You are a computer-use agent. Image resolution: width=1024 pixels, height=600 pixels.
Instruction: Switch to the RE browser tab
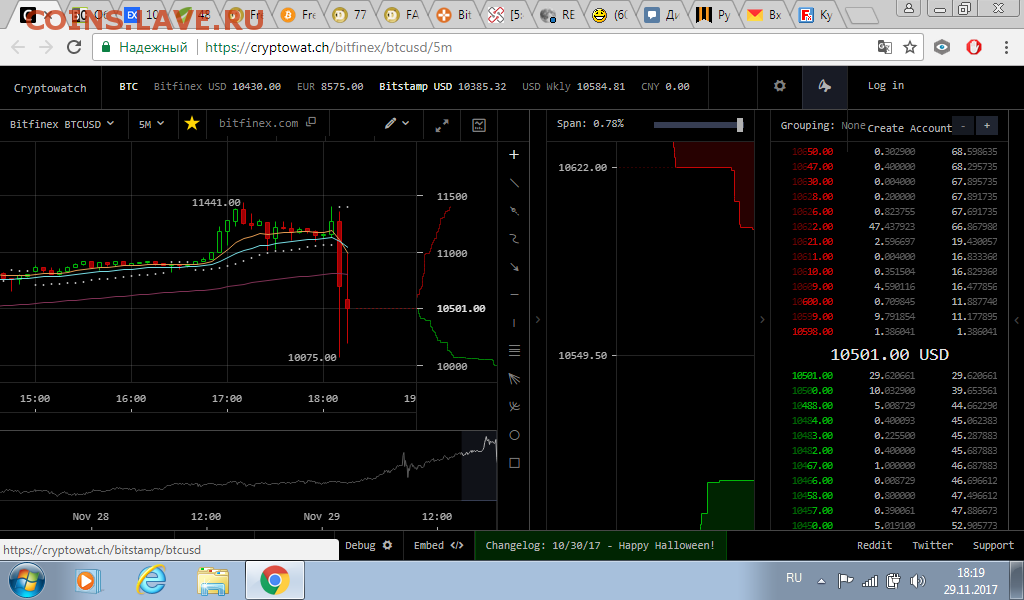click(x=559, y=14)
